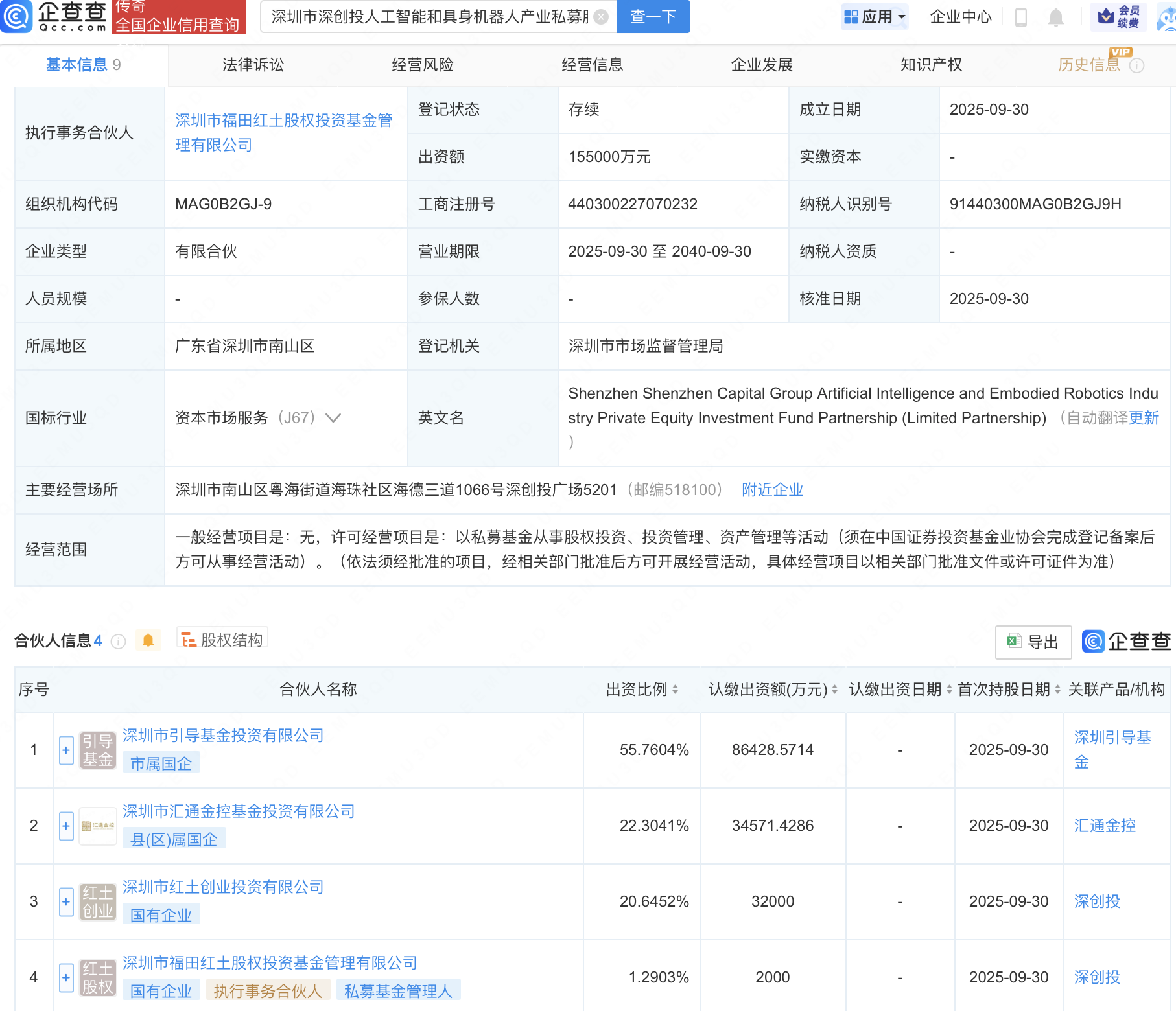
Task: Click the partner info monitoring bell icon
Action: (x=148, y=640)
